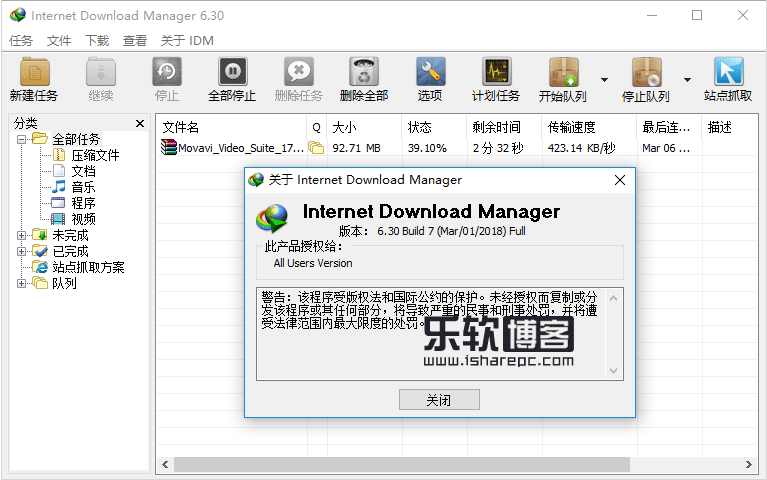The width and height of the screenshot is (767, 480).
Task: Select the 队列 tree item
Action: 64,283
